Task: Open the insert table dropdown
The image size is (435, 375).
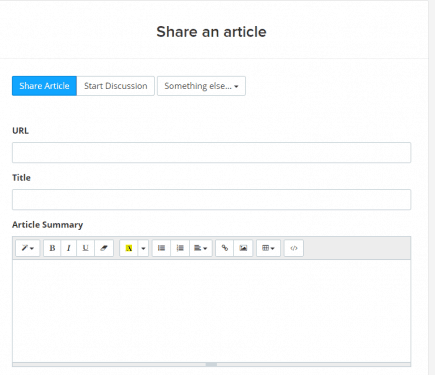Action: point(268,248)
